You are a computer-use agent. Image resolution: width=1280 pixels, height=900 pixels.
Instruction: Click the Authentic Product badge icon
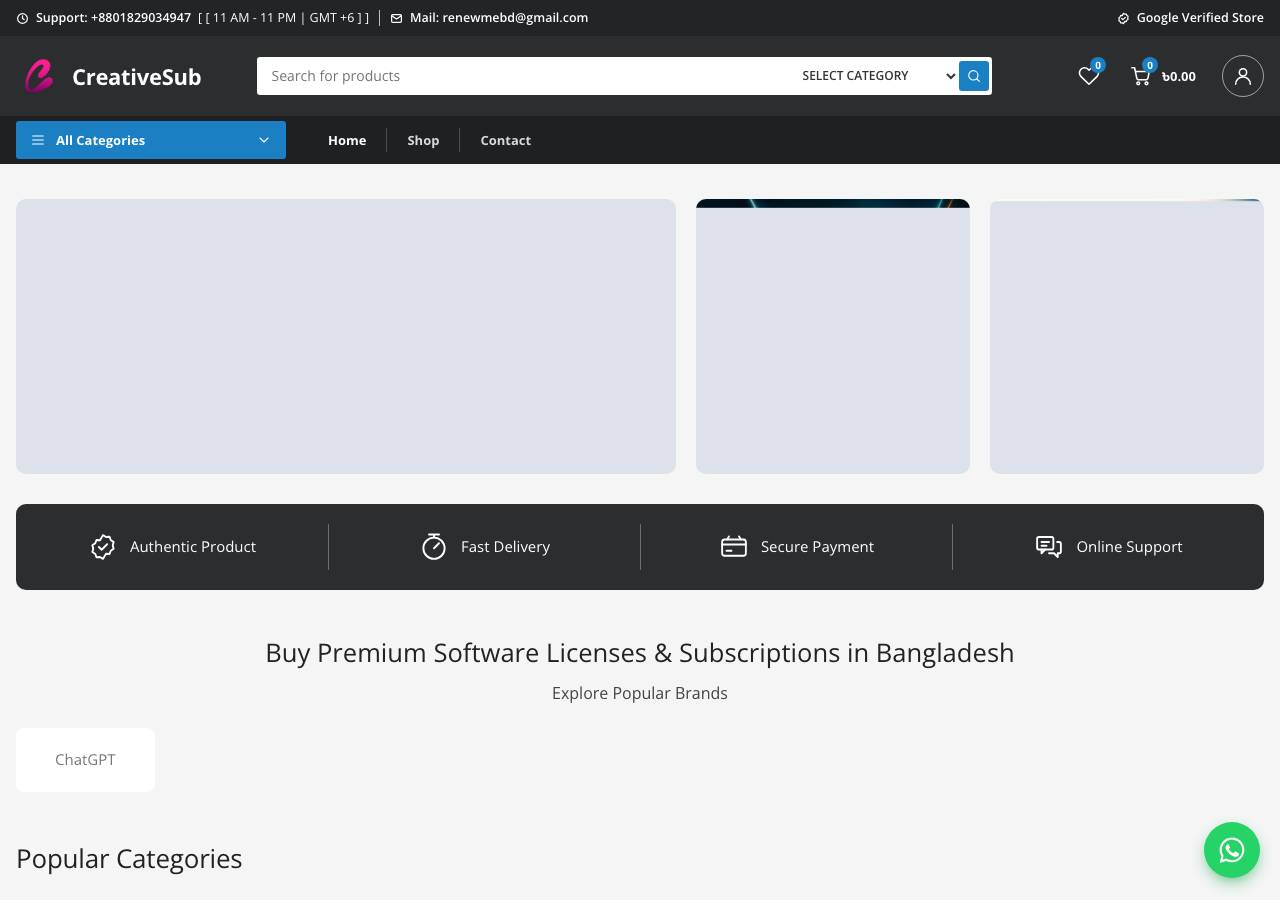(x=103, y=547)
